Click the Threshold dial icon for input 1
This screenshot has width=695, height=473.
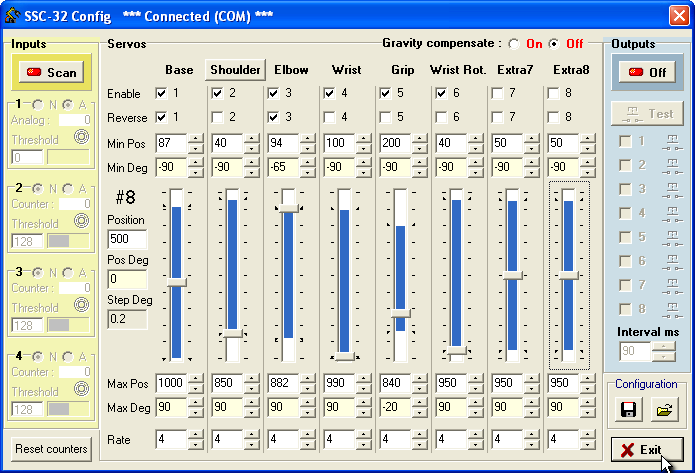click(x=82, y=137)
